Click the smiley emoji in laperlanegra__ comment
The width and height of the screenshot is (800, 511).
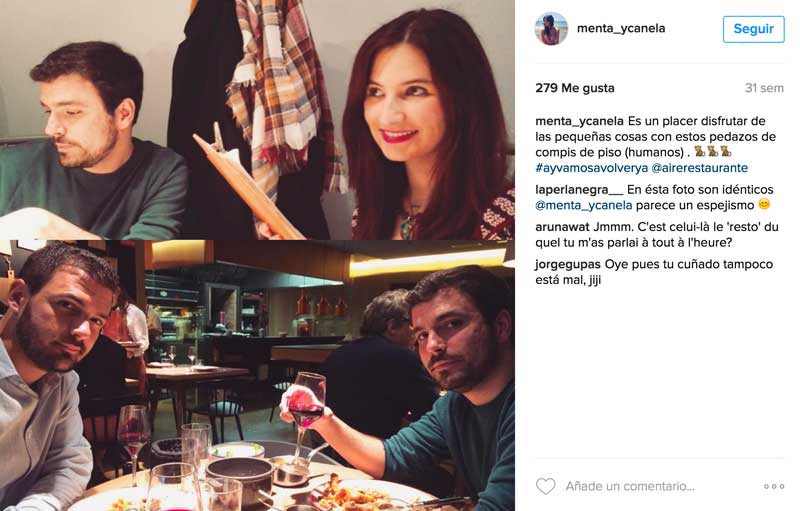pos(764,205)
